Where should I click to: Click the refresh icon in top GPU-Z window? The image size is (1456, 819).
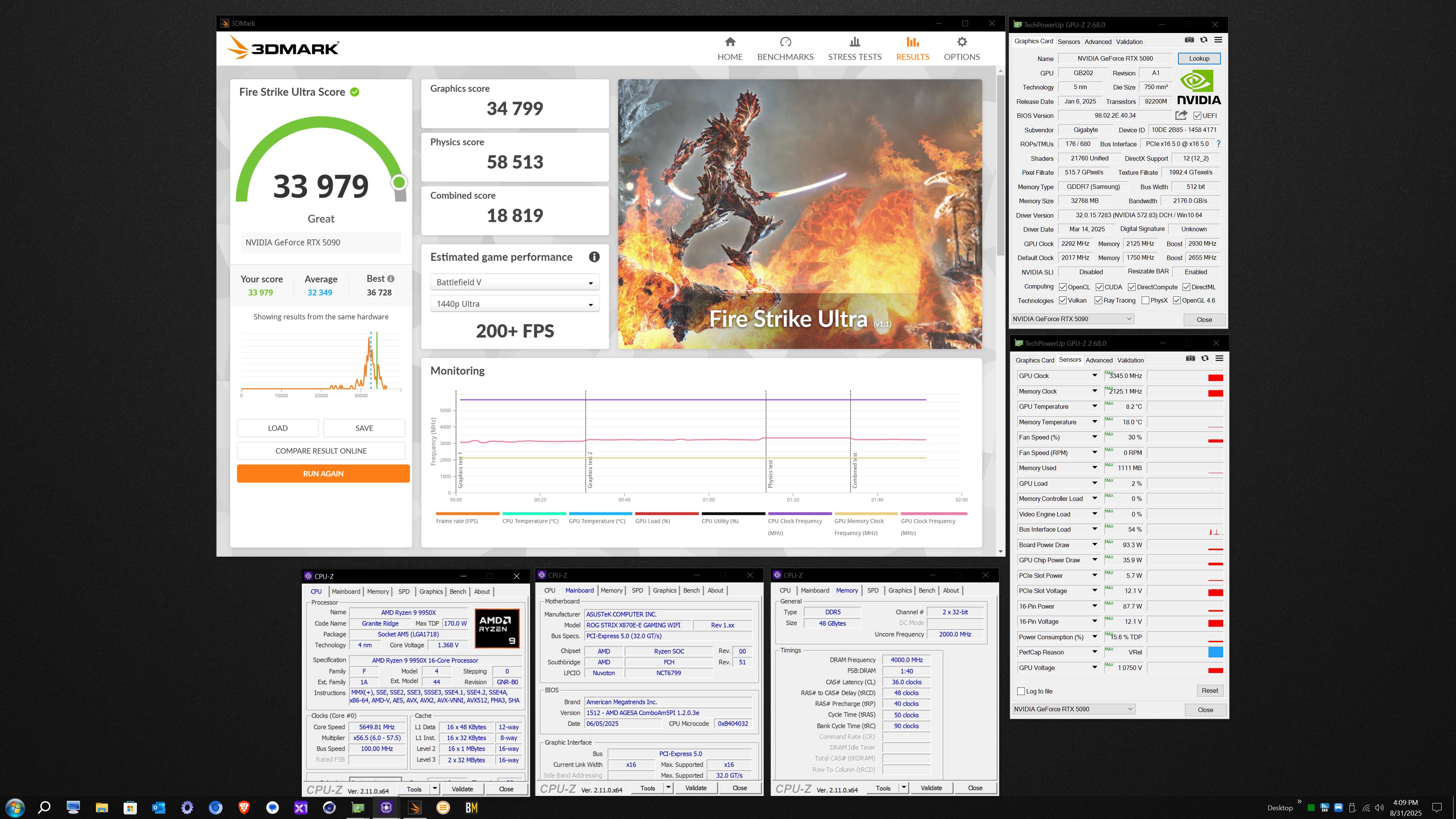tap(1204, 40)
